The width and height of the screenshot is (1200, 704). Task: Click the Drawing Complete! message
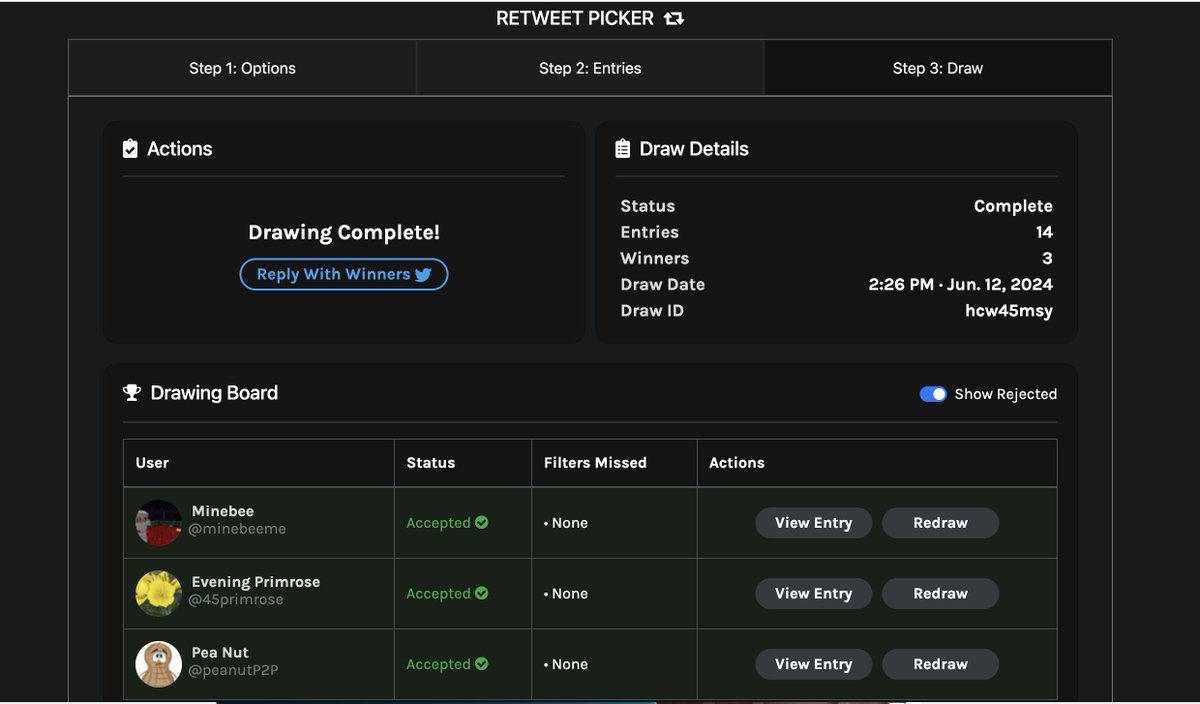(344, 232)
